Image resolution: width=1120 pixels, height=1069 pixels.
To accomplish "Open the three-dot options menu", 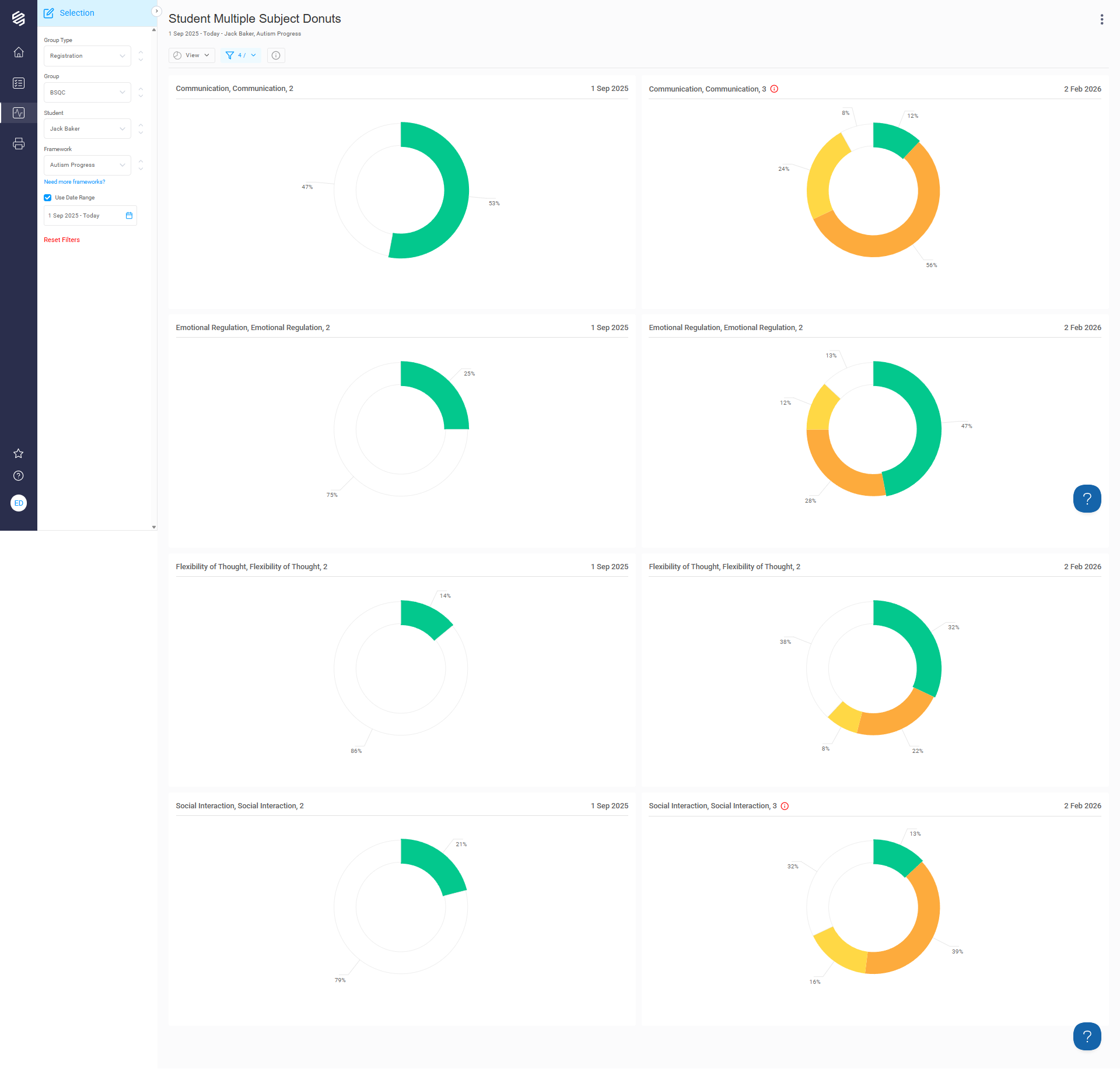I will (x=1101, y=19).
